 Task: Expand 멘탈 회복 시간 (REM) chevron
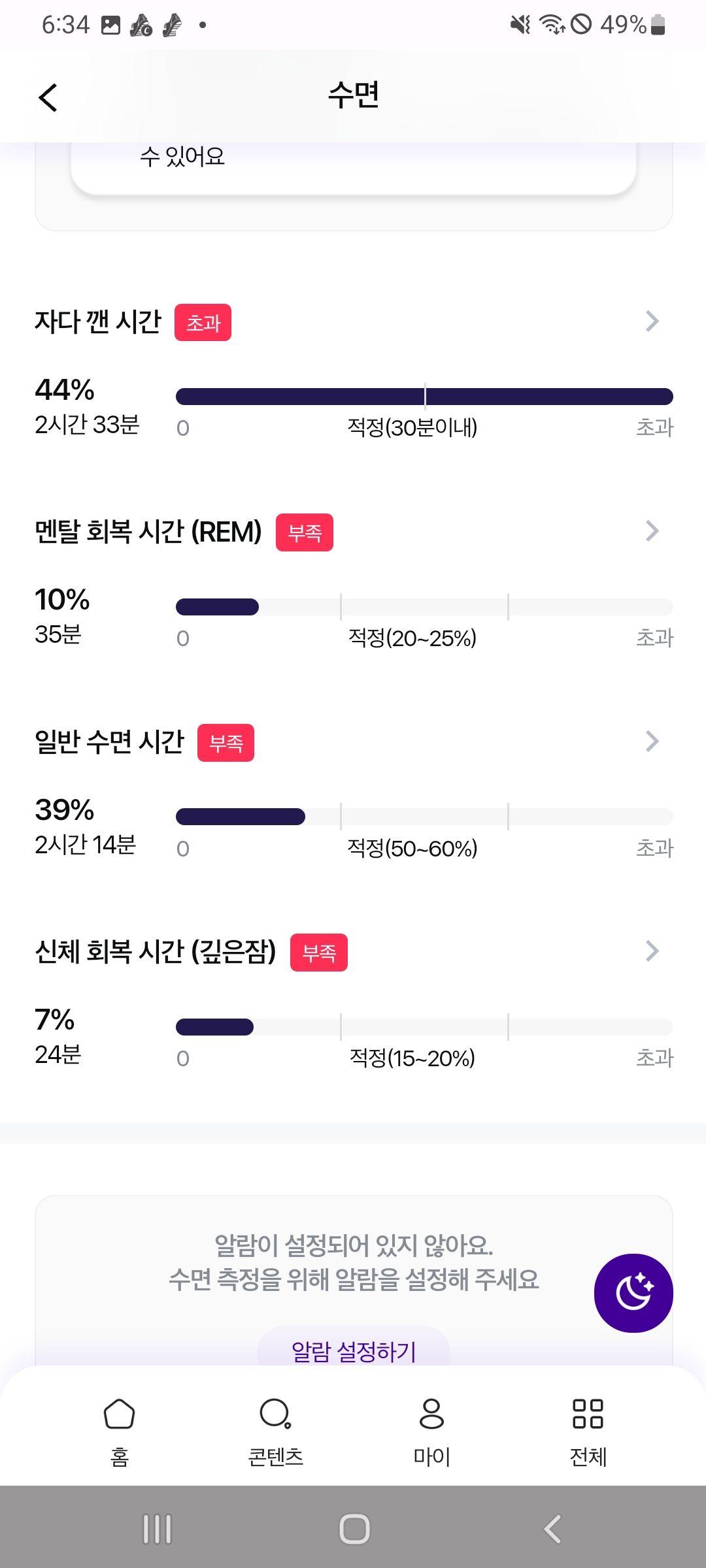point(652,531)
